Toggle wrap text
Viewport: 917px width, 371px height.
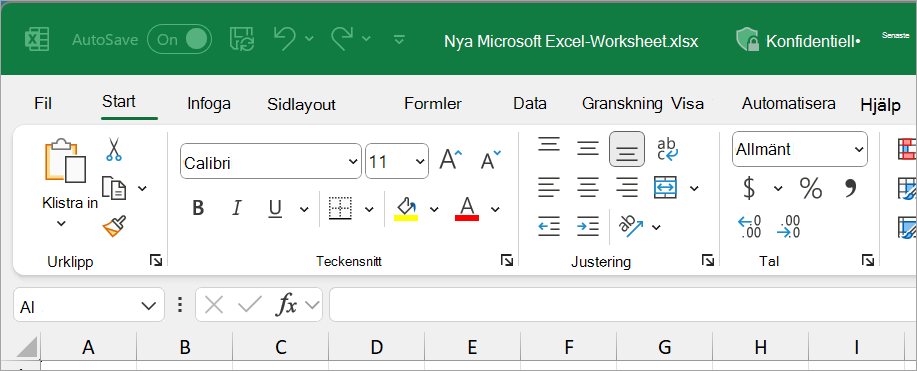pos(667,149)
